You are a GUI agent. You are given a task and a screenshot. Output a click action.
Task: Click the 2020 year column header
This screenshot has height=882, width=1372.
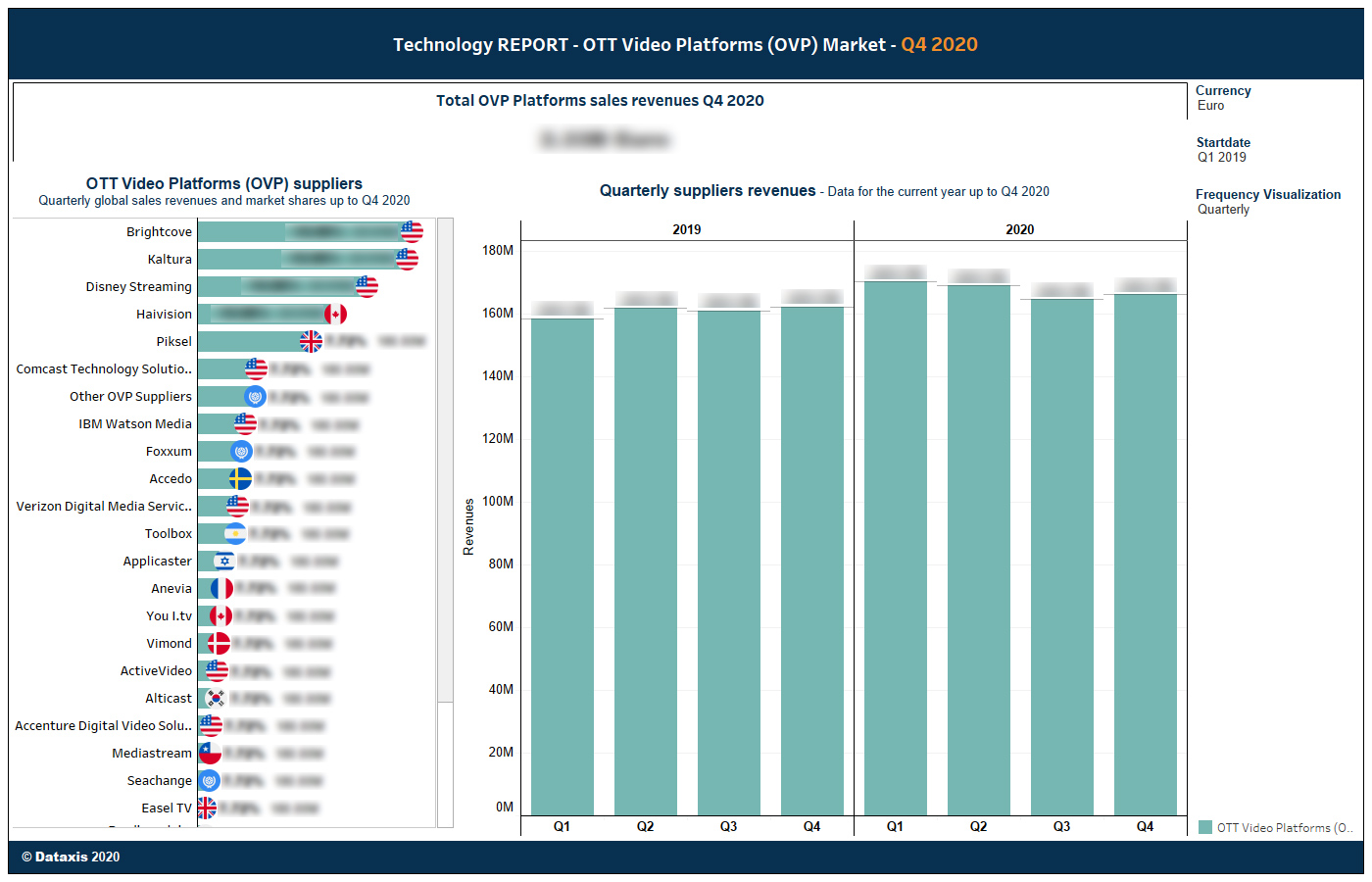coord(1020,229)
